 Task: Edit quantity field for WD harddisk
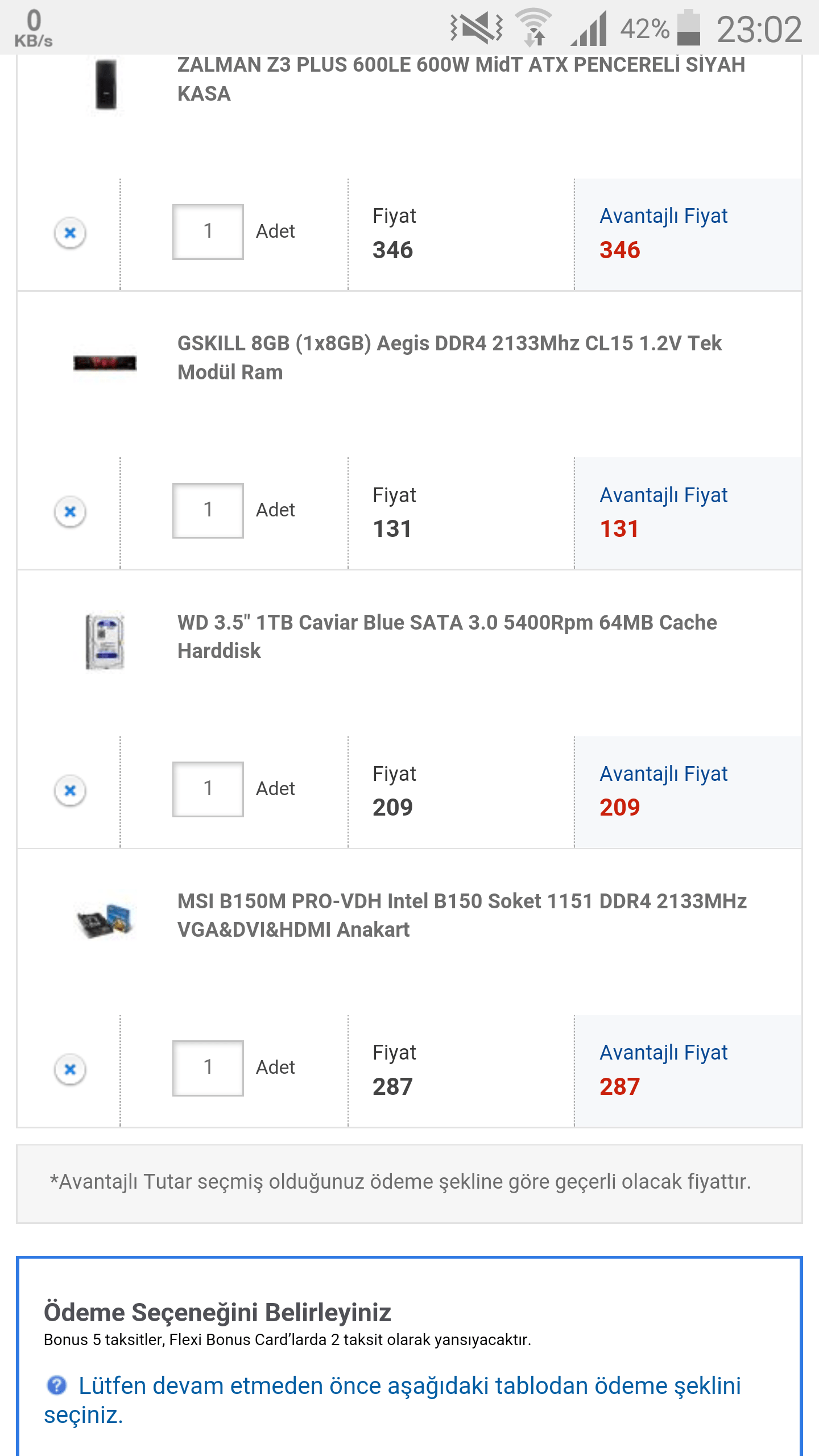point(208,789)
